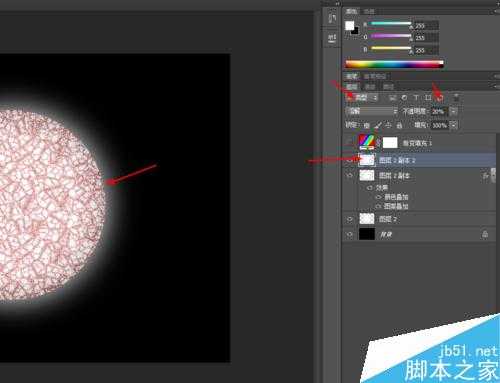Click the gradient thumbnail of 渐变填充 1 layer
500x383 pixels.
point(367,142)
